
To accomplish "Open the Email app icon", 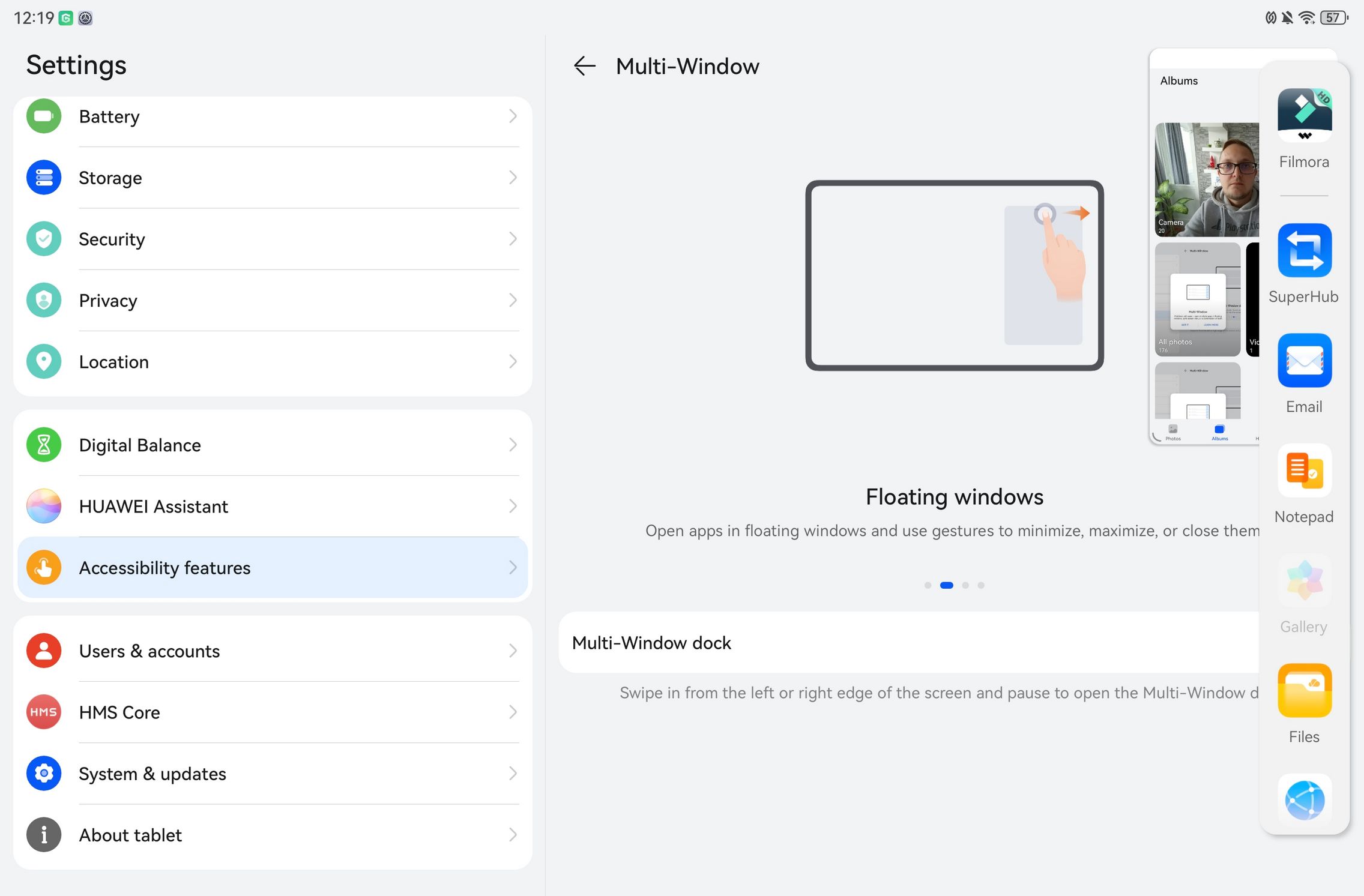I will point(1304,361).
